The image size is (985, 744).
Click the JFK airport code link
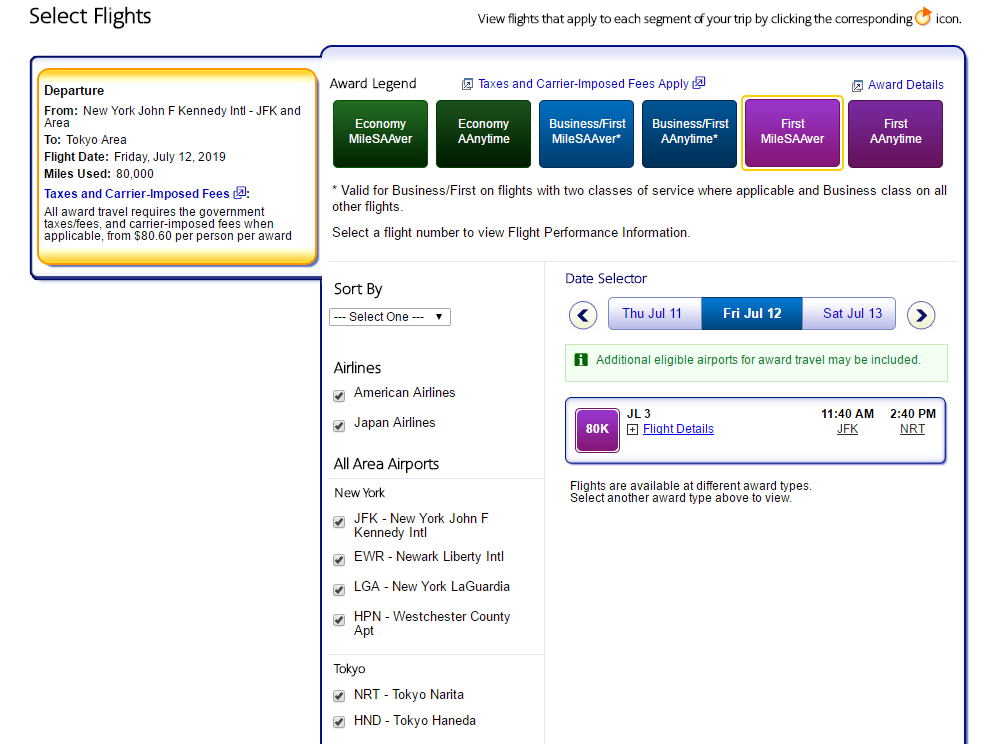pyautogui.click(x=847, y=429)
